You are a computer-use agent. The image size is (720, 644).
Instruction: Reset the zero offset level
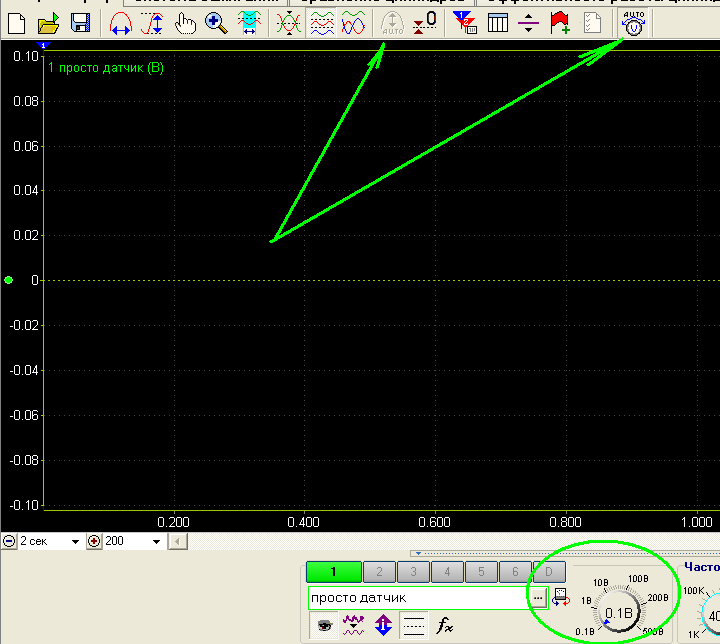point(424,23)
